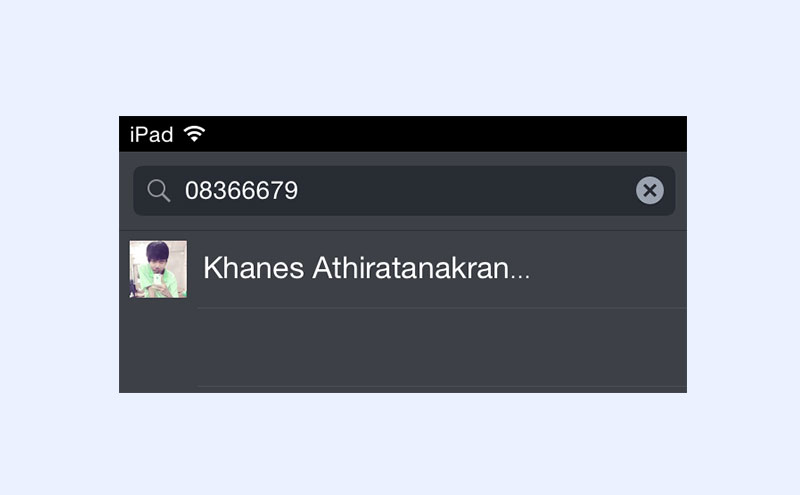Click the avatar of the boy in green shirt
Screen dimensions: 800x495
158,269
